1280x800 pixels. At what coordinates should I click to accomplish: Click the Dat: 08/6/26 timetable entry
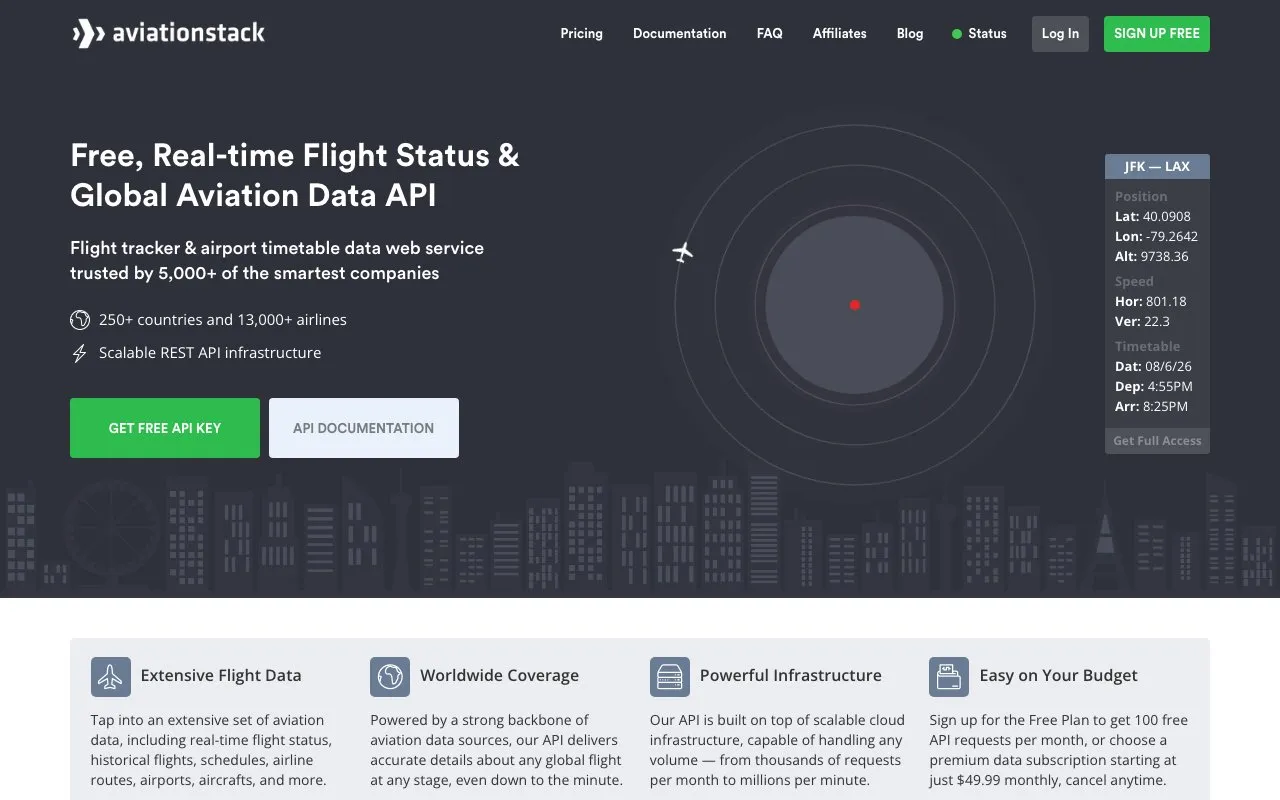tap(1154, 367)
